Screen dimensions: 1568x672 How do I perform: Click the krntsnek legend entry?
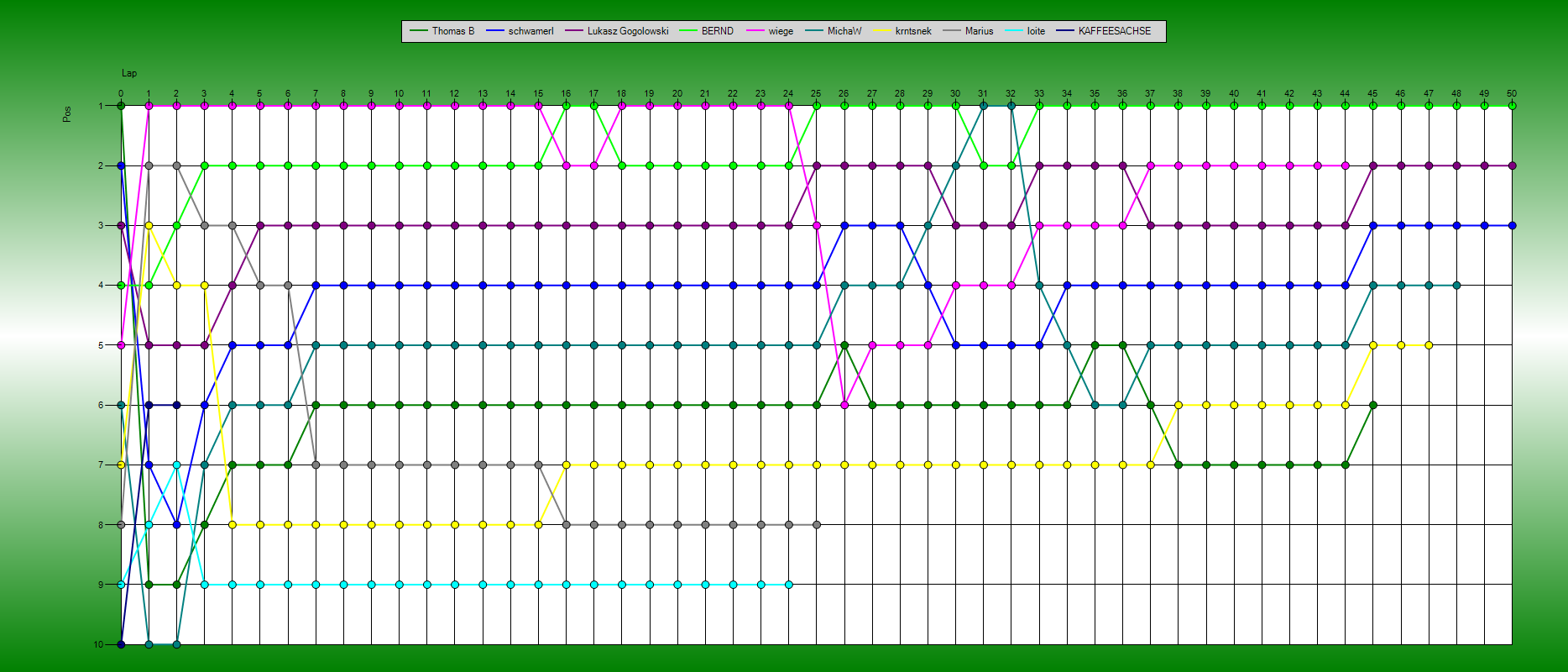click(912, 31)
